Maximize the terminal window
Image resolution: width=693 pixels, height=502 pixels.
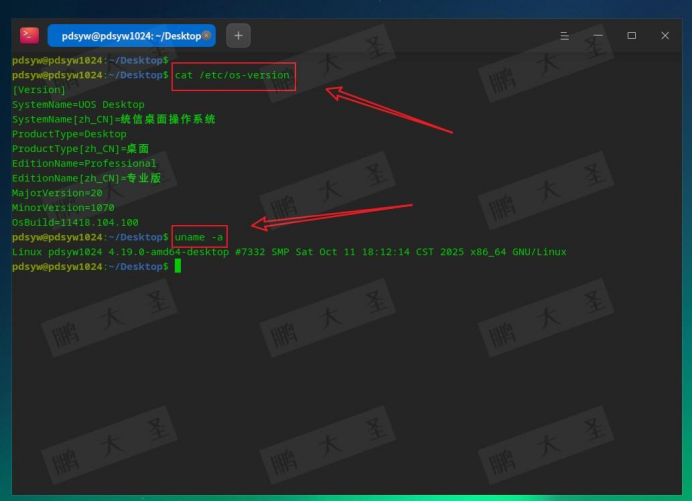632,36
